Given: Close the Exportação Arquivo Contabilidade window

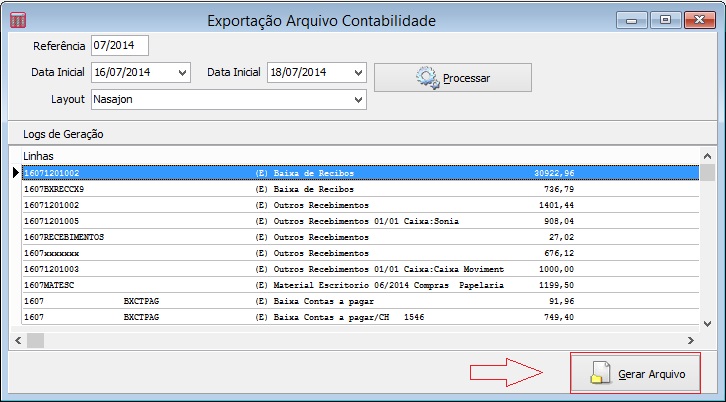Looking at the screenshot, I should point(700,20).
